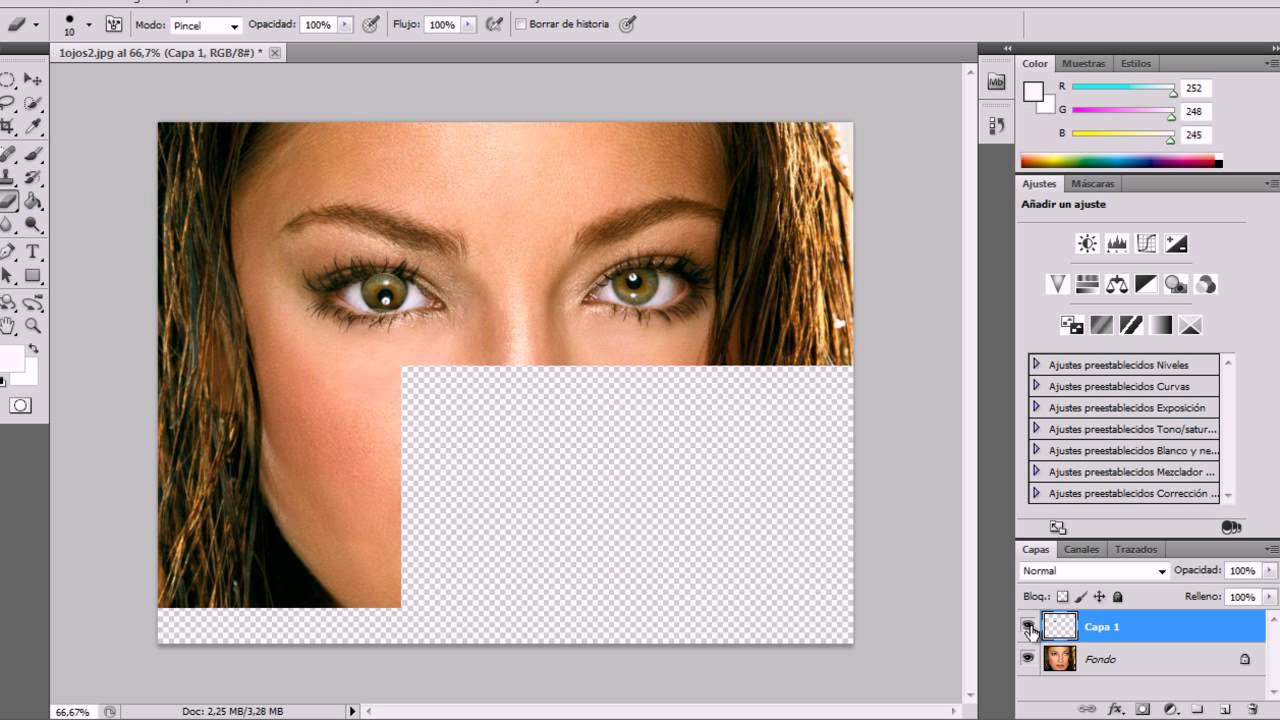
Task: Add a Color Balance adjustment
Action: (x=1117, y=285)
